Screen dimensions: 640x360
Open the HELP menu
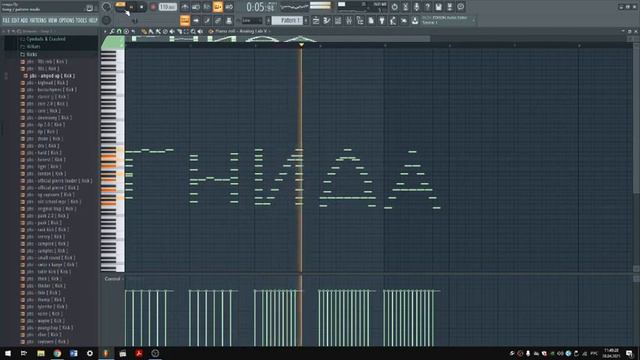coord(93,20)
